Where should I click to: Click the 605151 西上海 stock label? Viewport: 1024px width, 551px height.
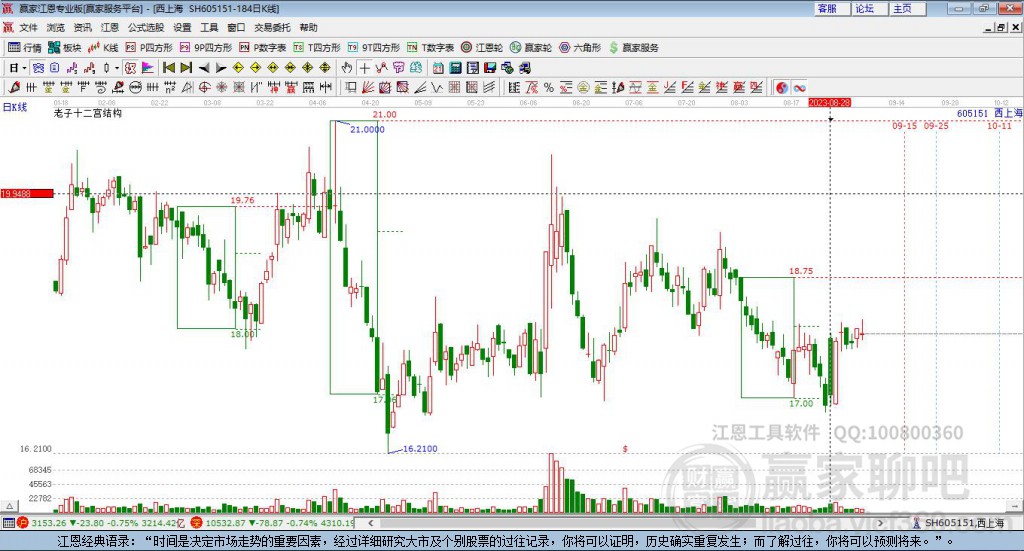point(989,114)
